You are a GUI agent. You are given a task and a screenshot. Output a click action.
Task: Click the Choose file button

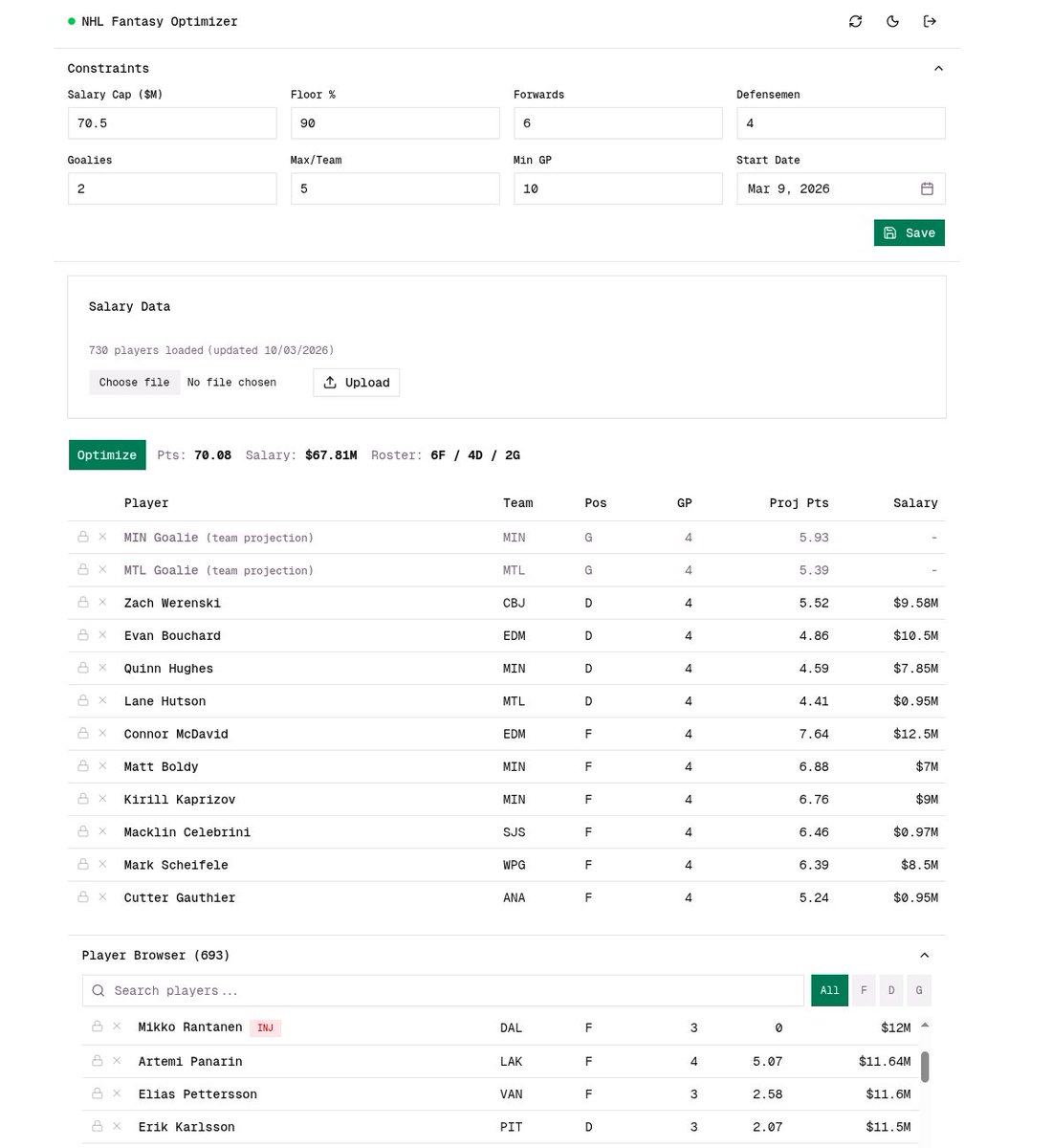click(x=134, y=382)
